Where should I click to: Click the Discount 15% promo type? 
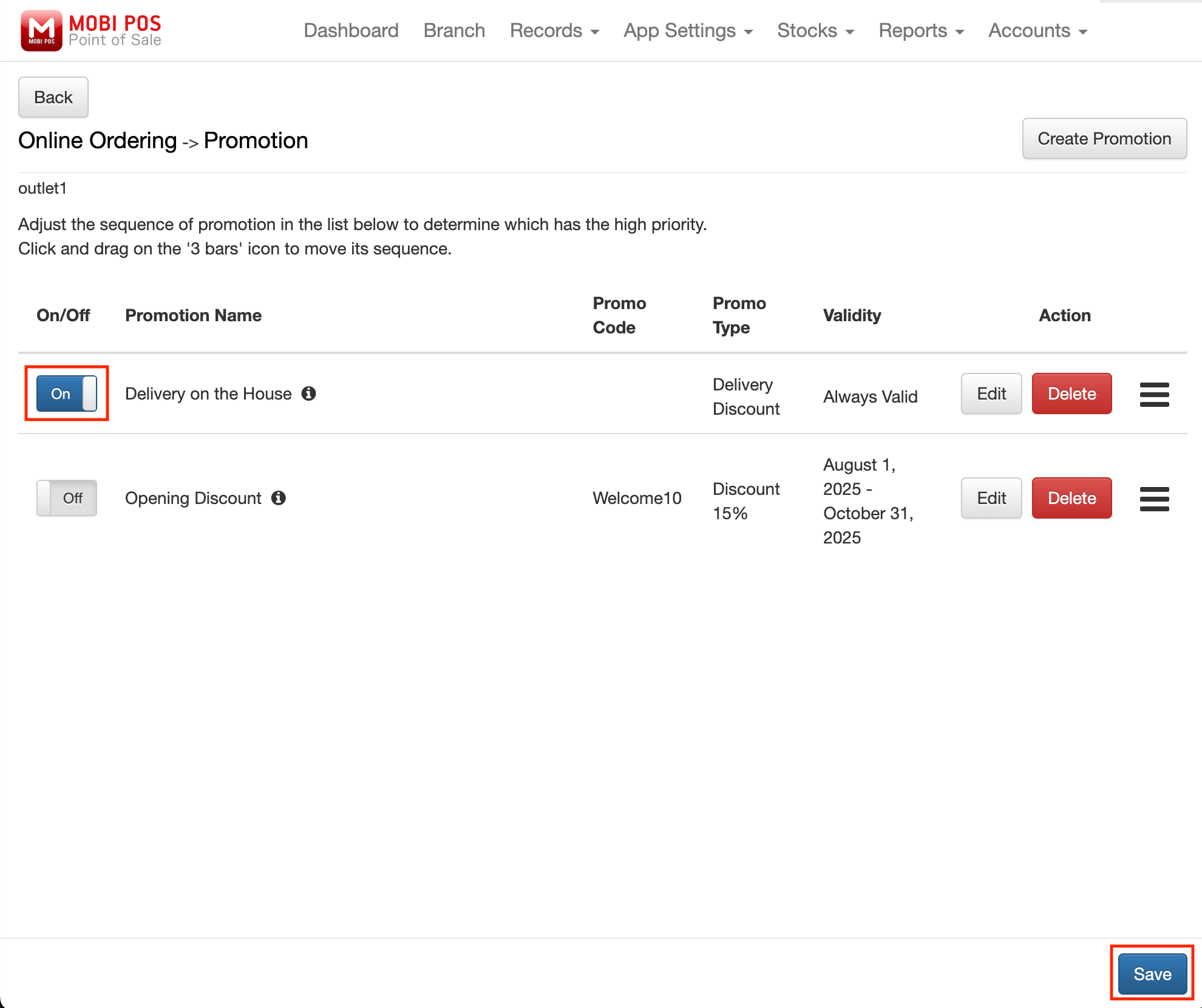coord(746,501)
